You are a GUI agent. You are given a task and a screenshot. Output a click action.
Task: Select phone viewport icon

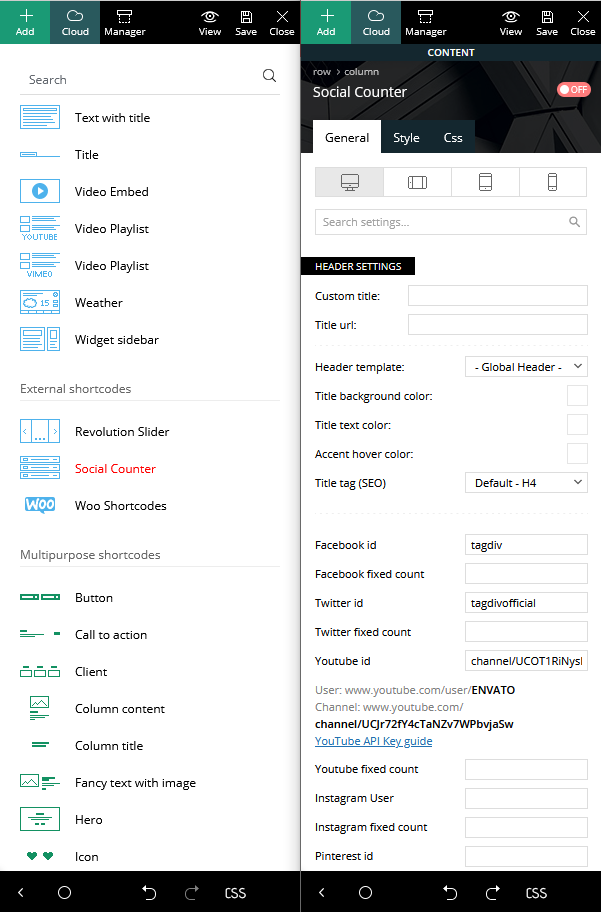tap(553, 182)
